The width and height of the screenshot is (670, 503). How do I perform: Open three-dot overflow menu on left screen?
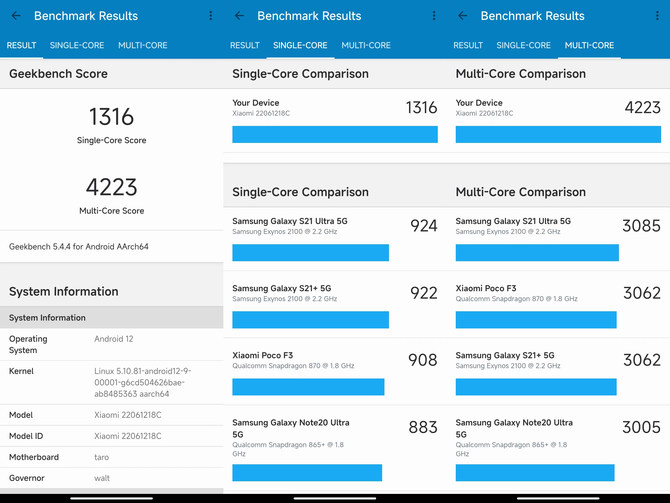210,16
